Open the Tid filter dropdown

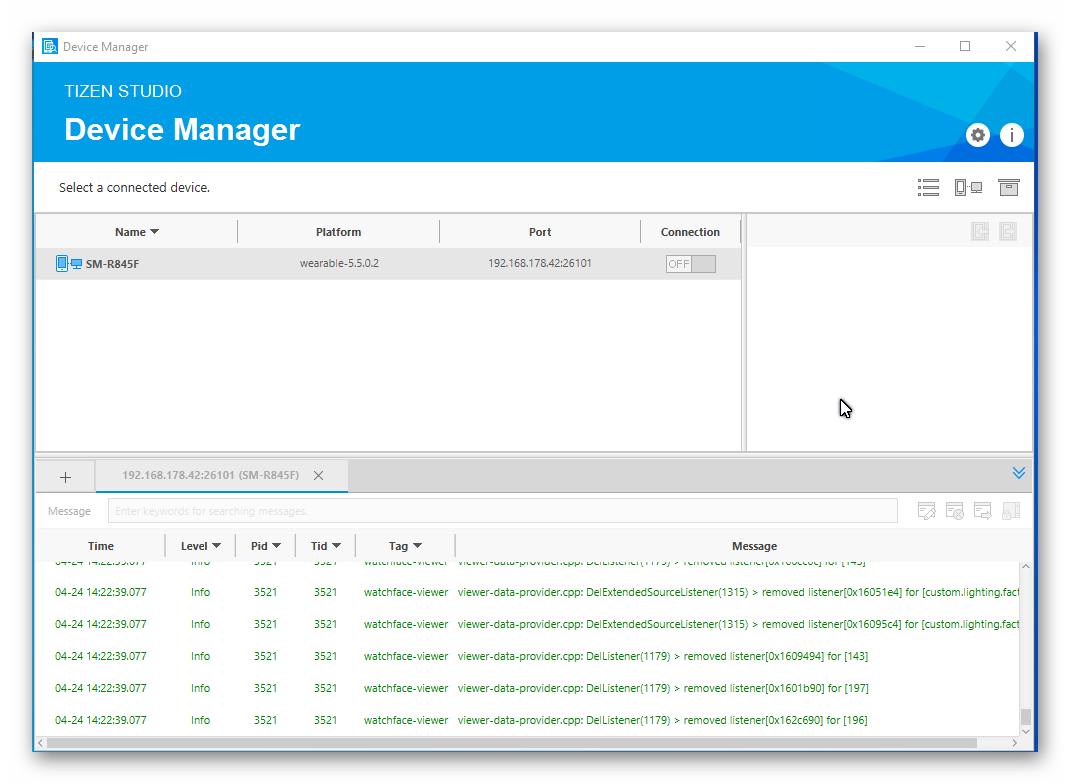pos(336,546)
